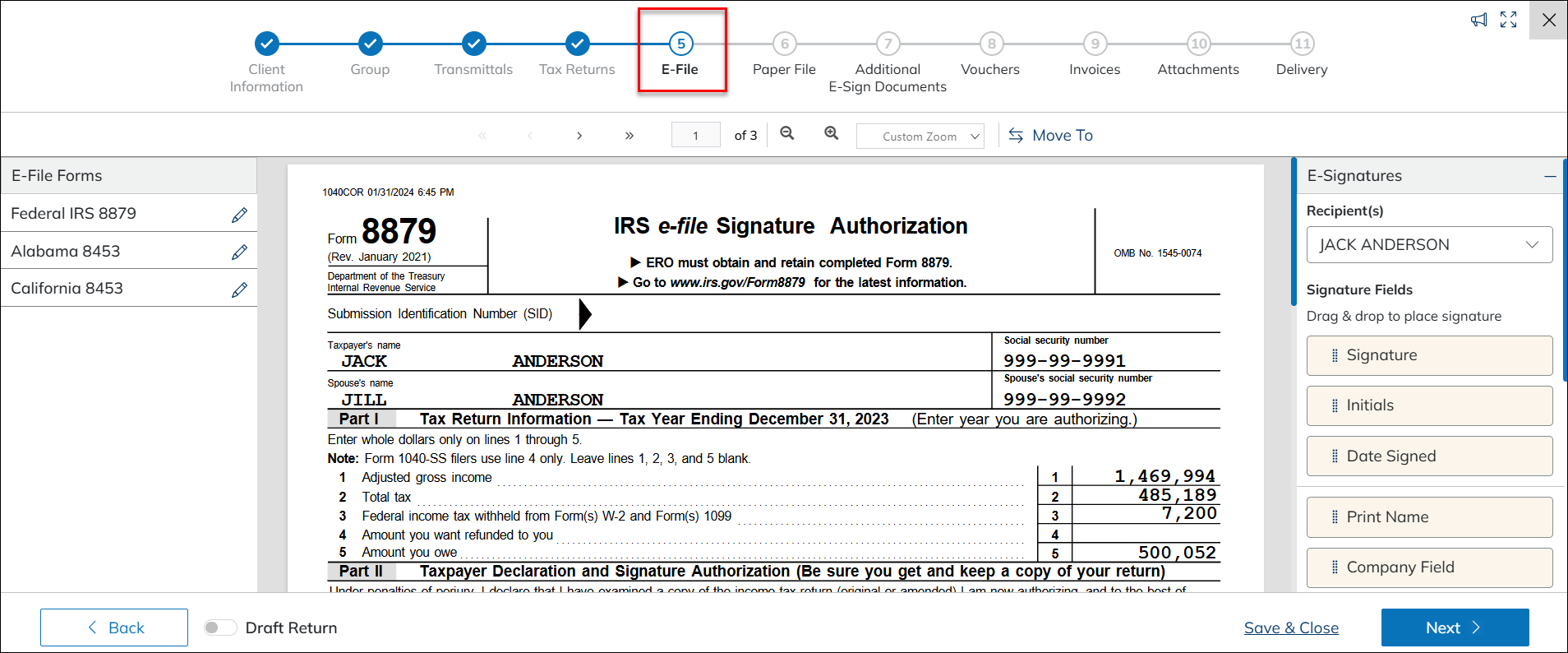Click the Move To button

click(x=1050, y=136)
